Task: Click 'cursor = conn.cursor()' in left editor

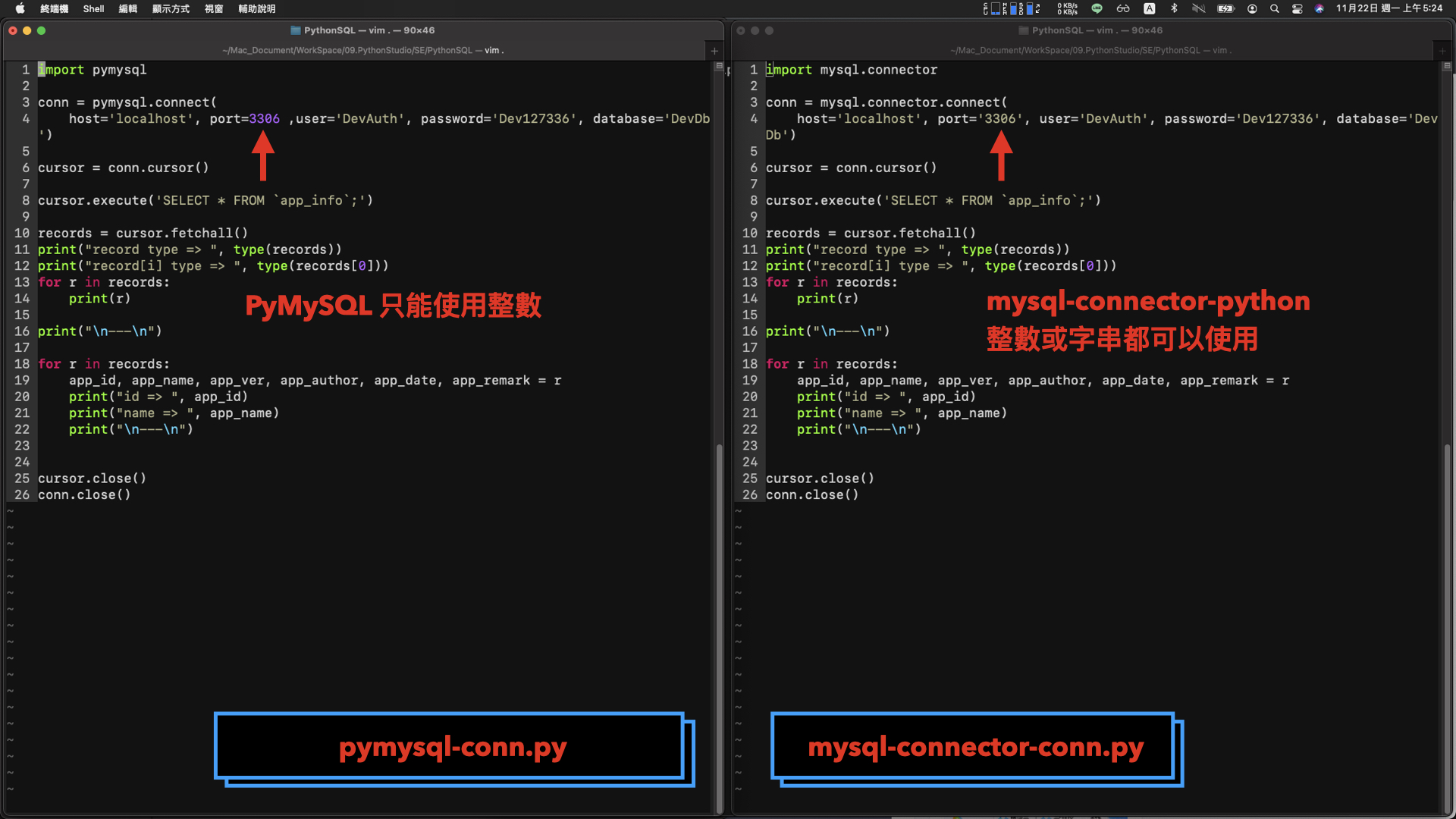Action: click(124, 168)
